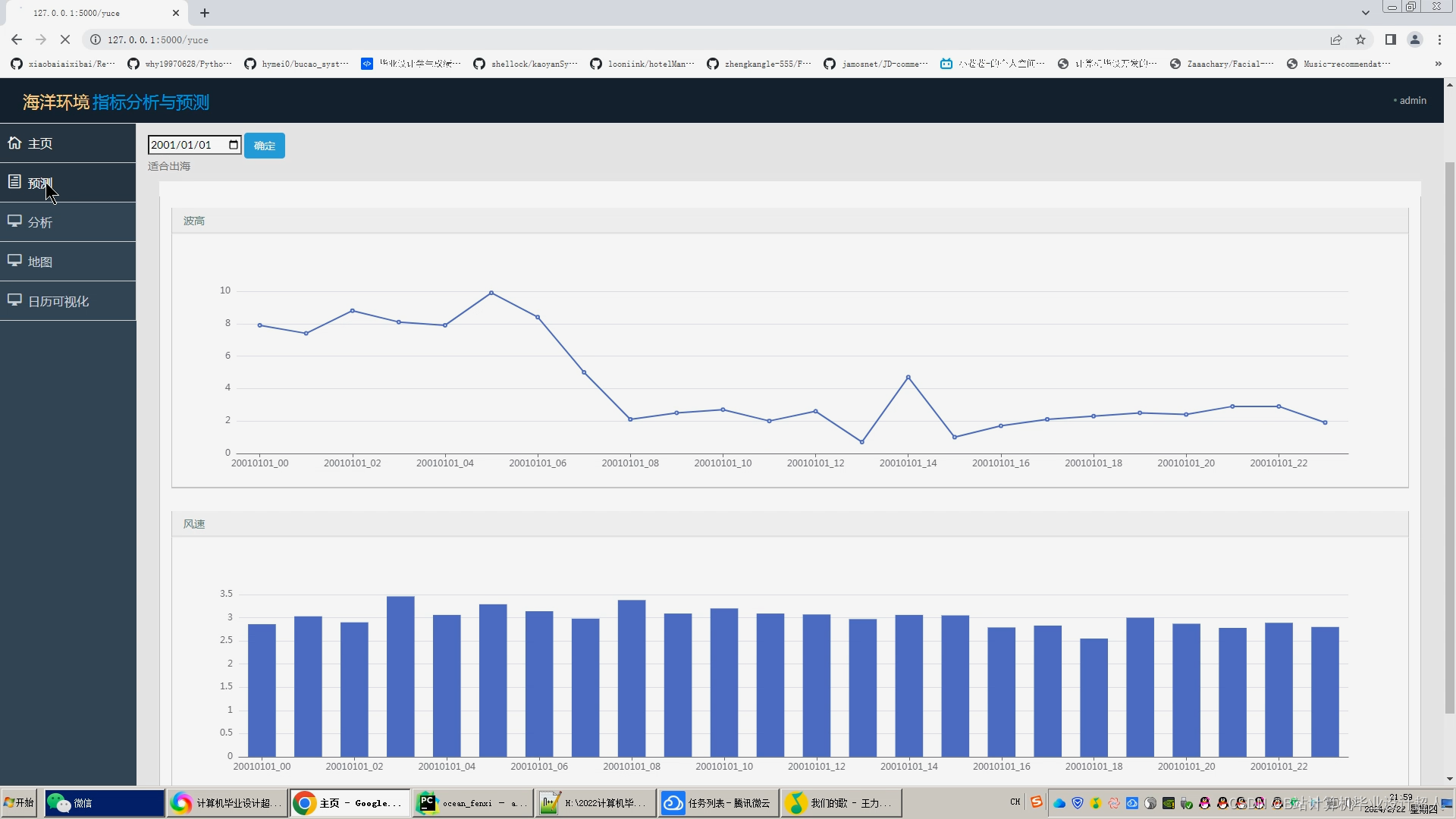Screen dimensions: 1456x819
Task: Open WeChat from the taskbar
Action: coord(104,803)
